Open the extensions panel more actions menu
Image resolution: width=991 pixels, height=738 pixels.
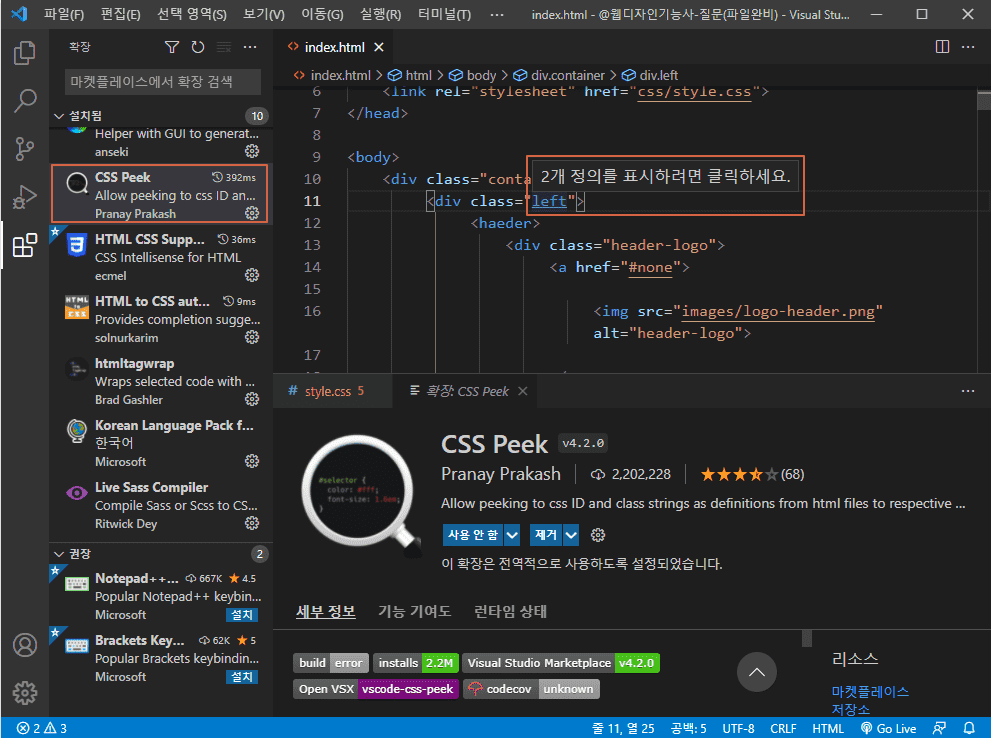pyautogui.click(x=250, y=47)
